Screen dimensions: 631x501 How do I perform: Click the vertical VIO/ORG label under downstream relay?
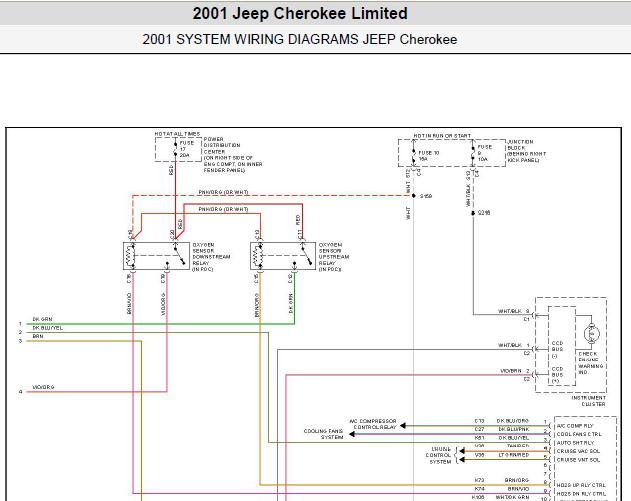point(163,304)
